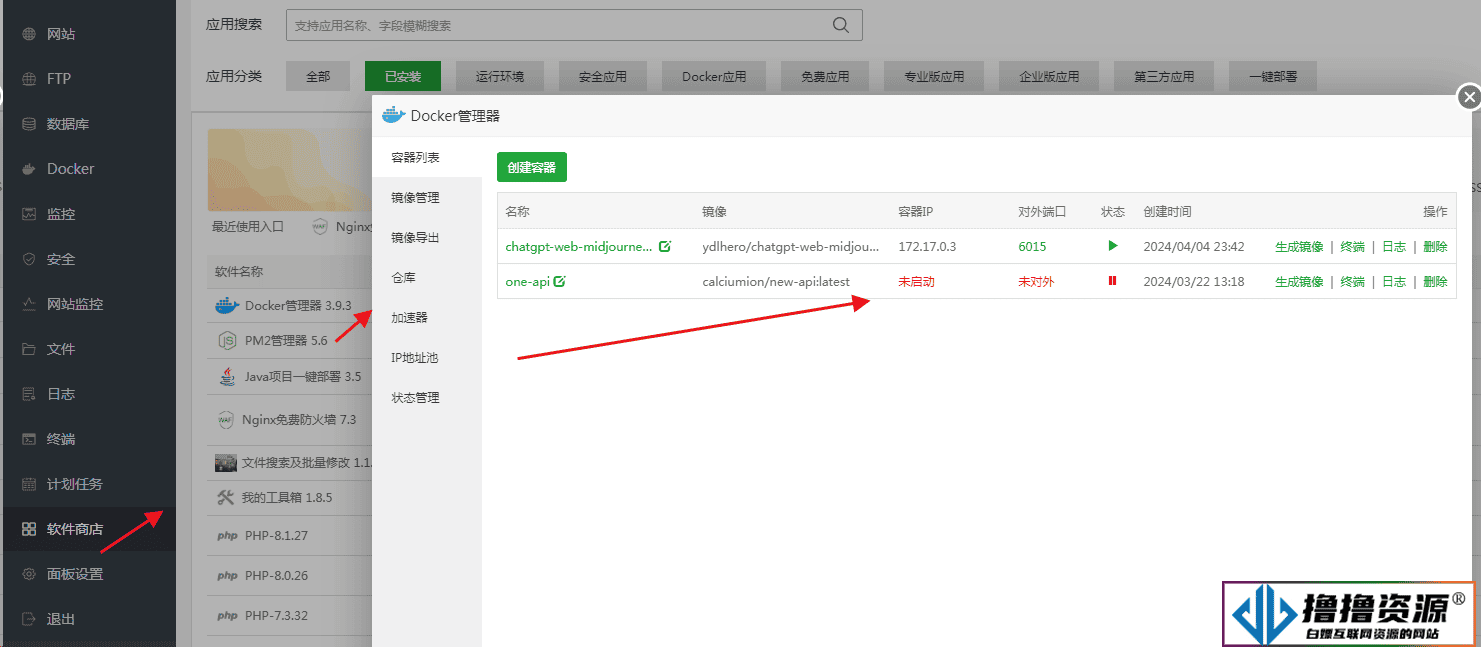
Task: Click PHP-8.0.26 software name
Action: click(276, 576)
